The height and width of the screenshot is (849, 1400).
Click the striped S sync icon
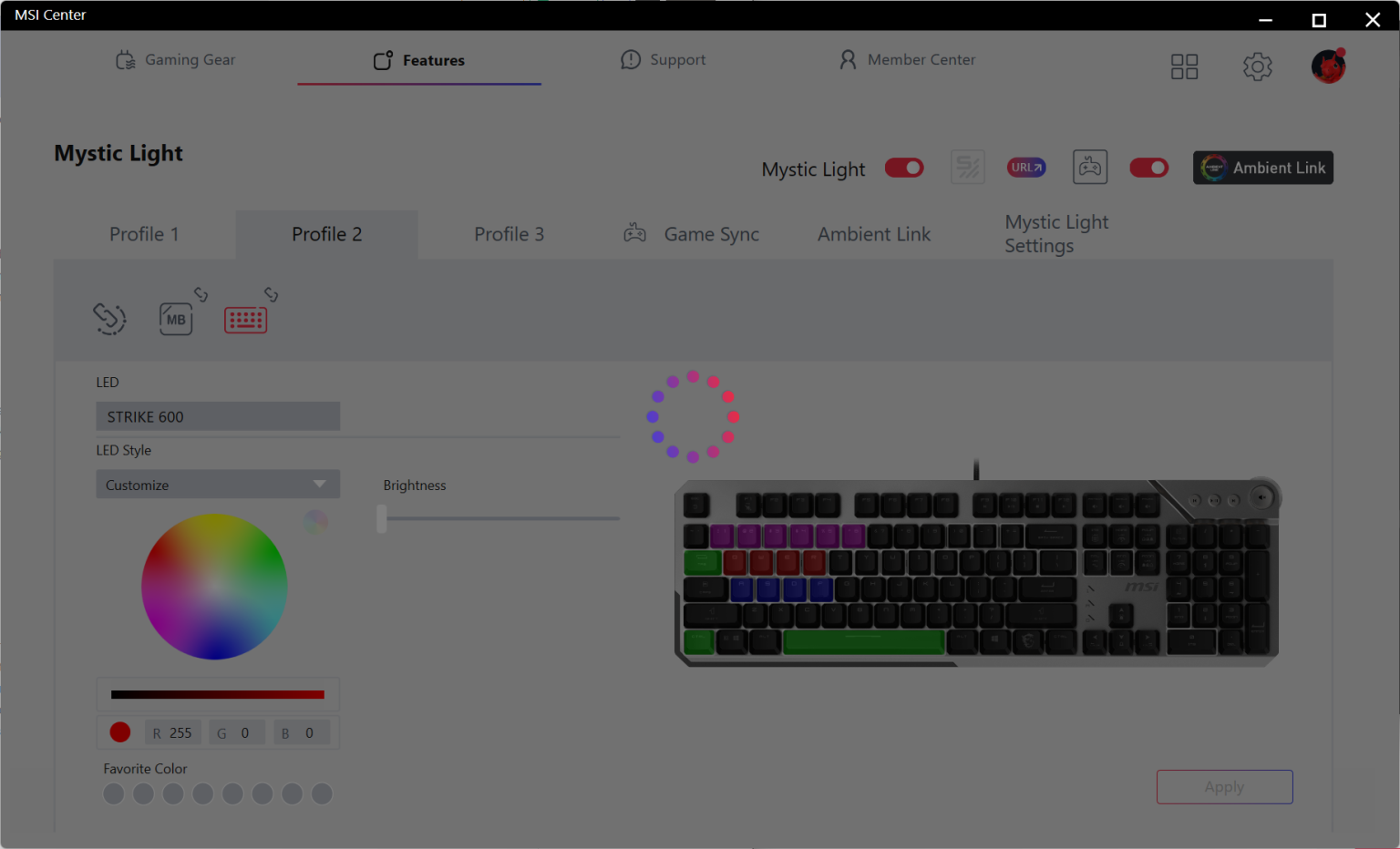[968, 168]
